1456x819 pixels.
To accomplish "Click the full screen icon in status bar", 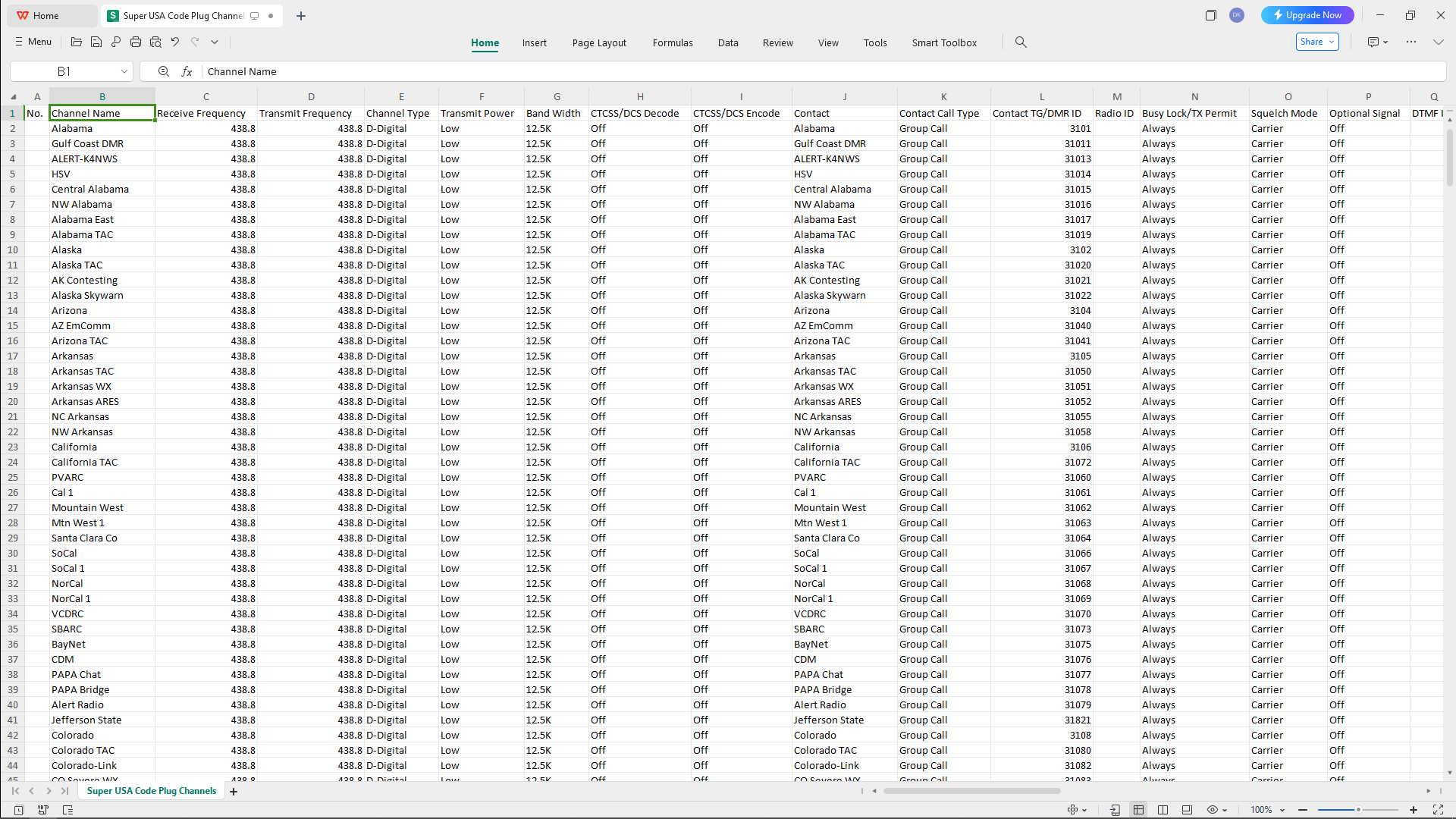I will click(1438, 810).
